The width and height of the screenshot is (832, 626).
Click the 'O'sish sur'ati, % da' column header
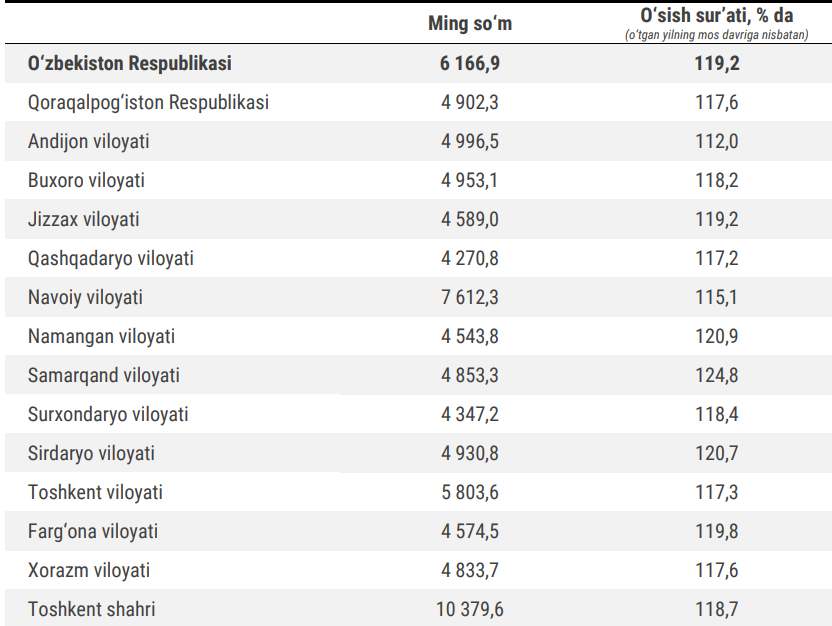pyautogui.click(x=716, y=16)
